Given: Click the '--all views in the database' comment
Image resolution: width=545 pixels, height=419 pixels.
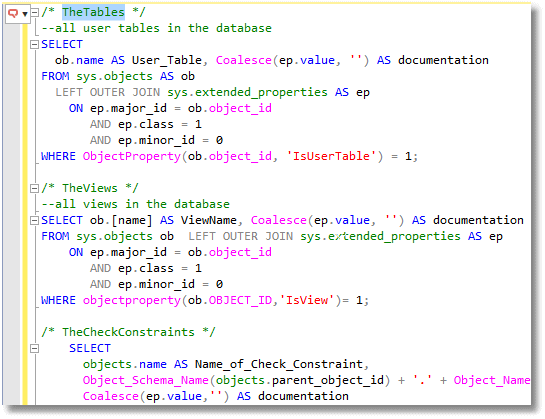Looking at the screenshot, I should tap(136, 204).
